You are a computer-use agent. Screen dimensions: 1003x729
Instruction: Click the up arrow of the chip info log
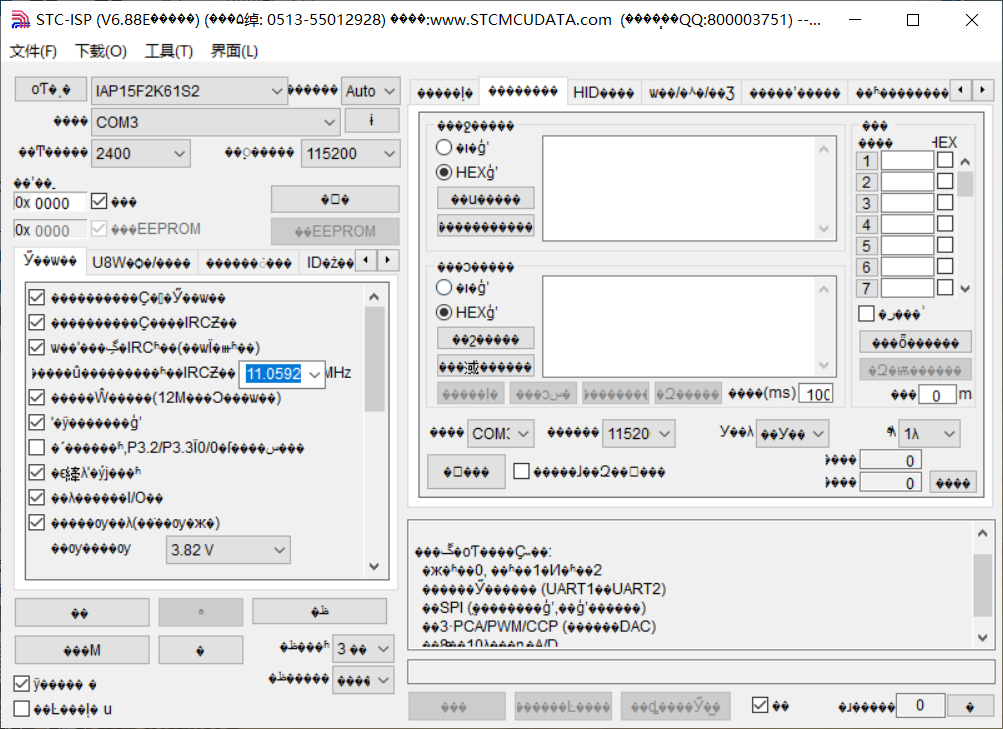(x=983, y=533)
